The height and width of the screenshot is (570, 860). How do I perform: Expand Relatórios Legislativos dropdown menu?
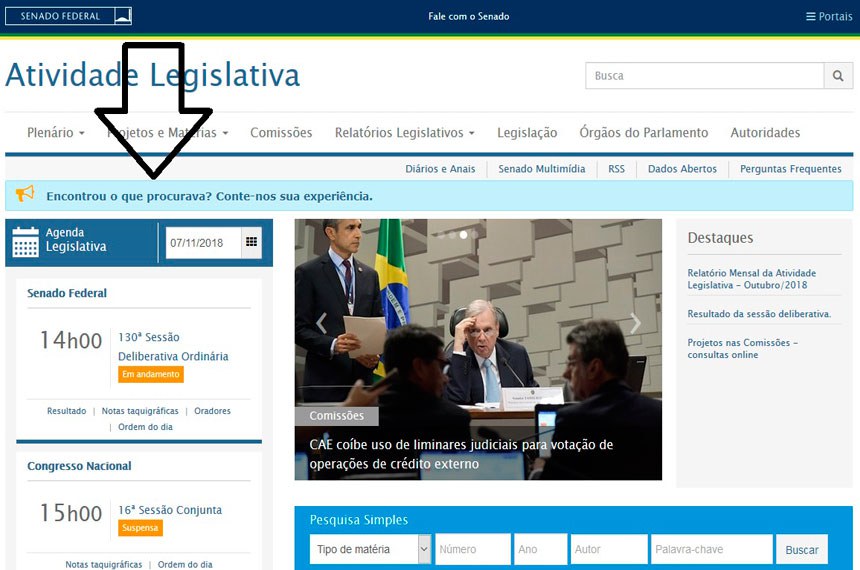pos(404,133)
